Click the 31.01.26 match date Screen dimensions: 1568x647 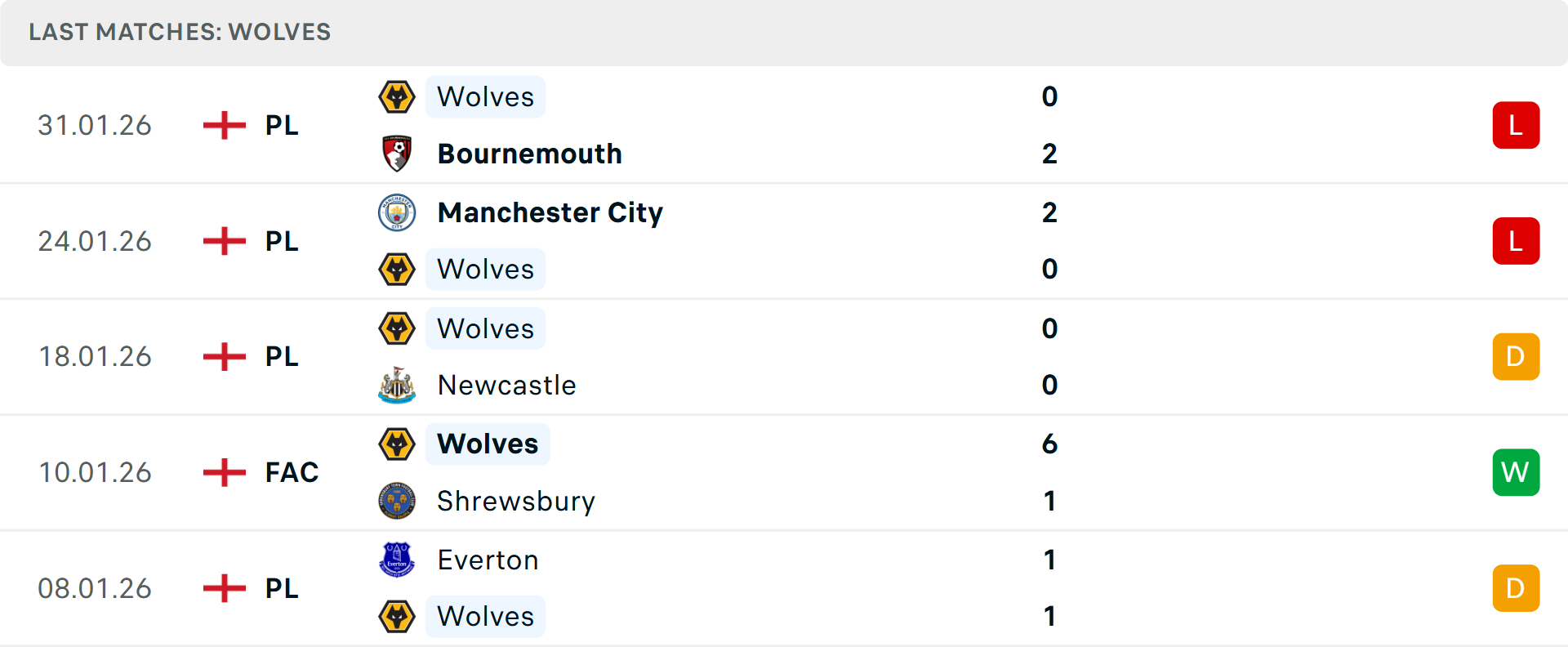point(95,125)
